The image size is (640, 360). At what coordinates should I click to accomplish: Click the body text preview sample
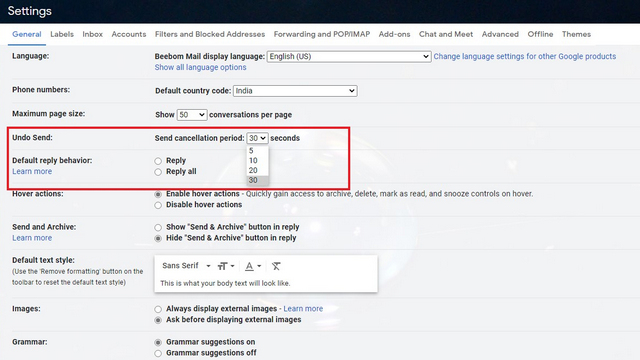pos(225,283)
